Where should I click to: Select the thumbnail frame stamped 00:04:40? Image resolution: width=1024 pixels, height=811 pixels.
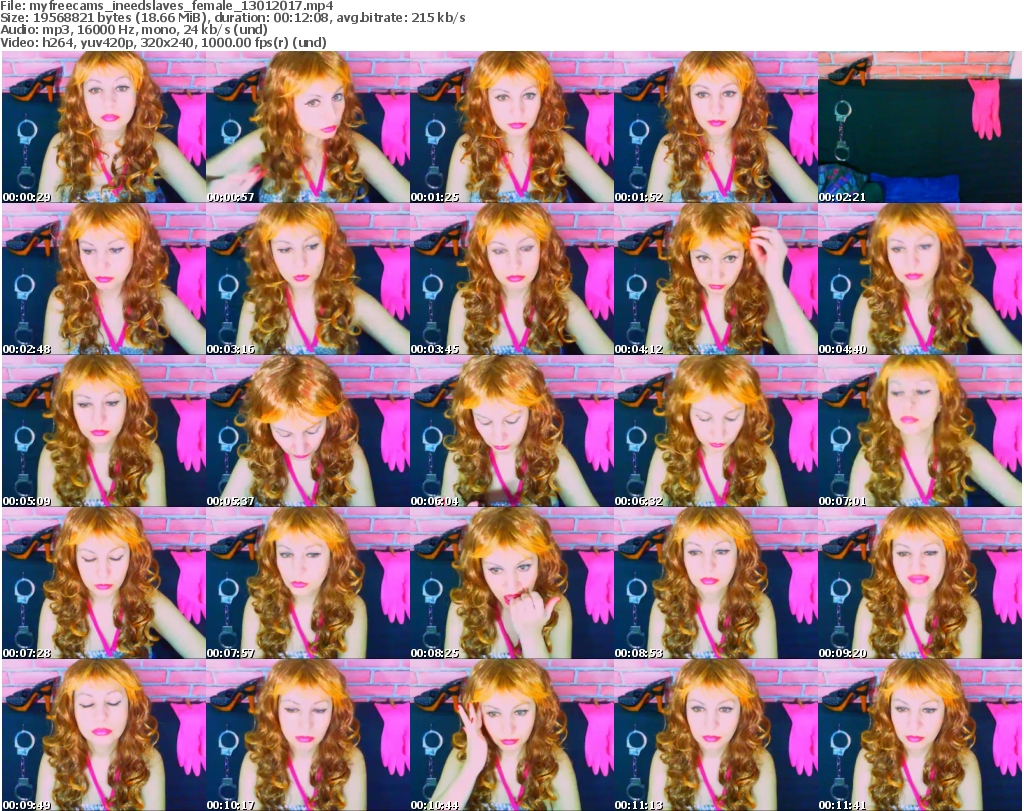pyautogui.click(x=920, y=279)
